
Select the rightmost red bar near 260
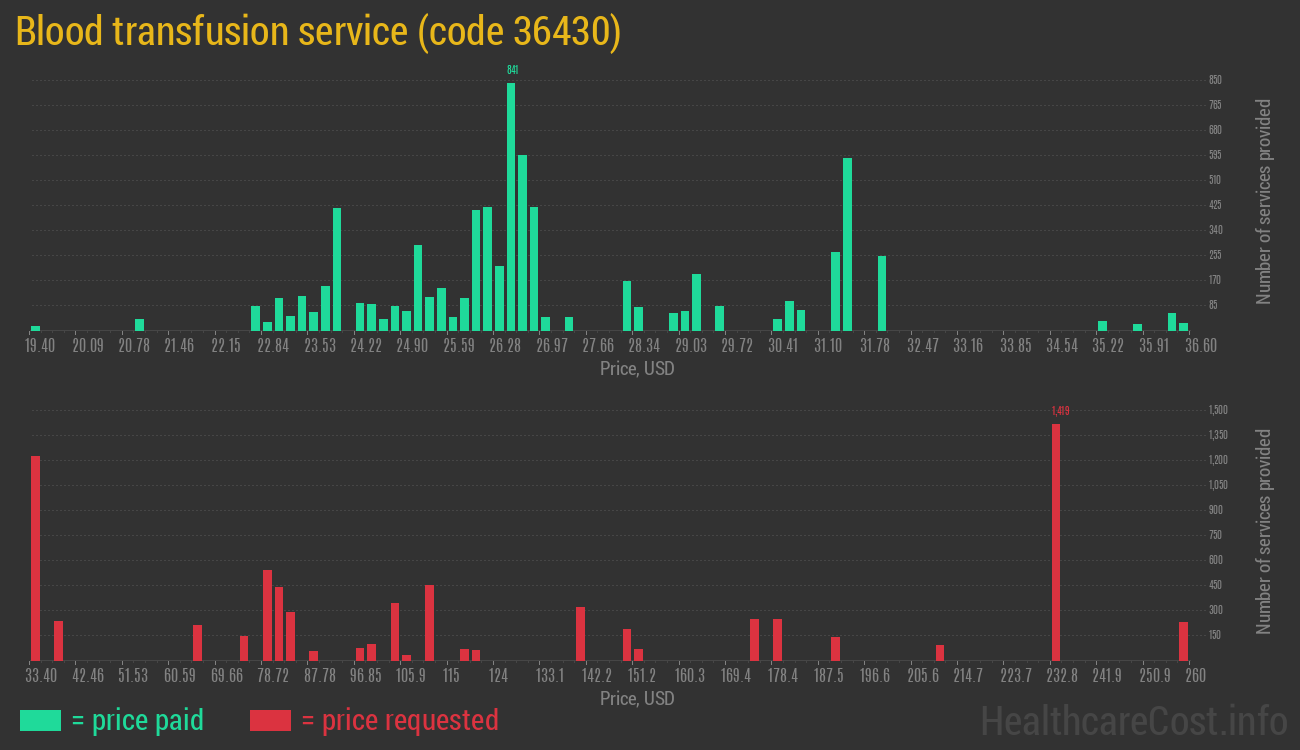(x=1183, y=640)
